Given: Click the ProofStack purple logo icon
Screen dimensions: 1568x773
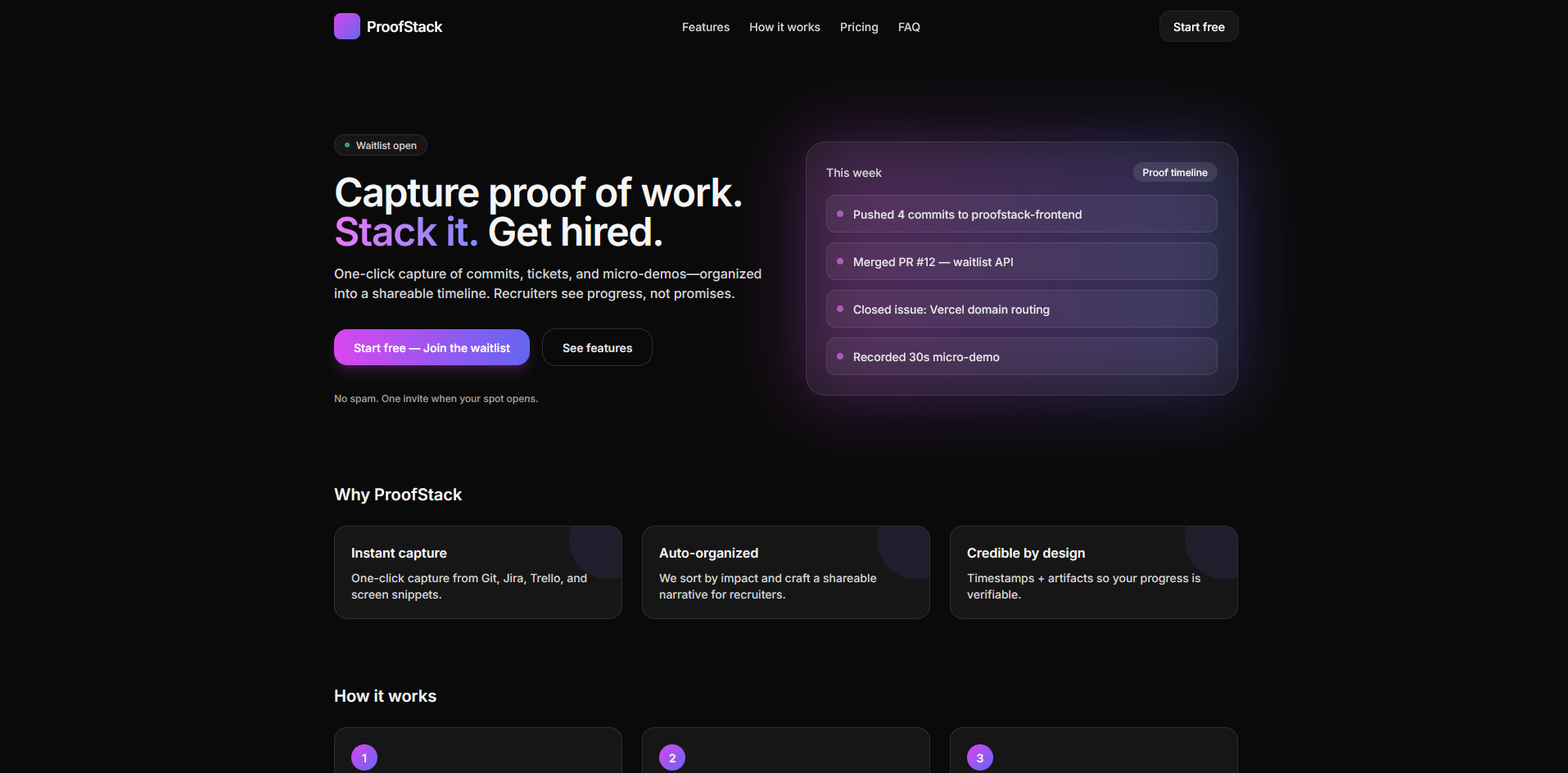Looking at the screenshot, I should [x=346, y=25].
